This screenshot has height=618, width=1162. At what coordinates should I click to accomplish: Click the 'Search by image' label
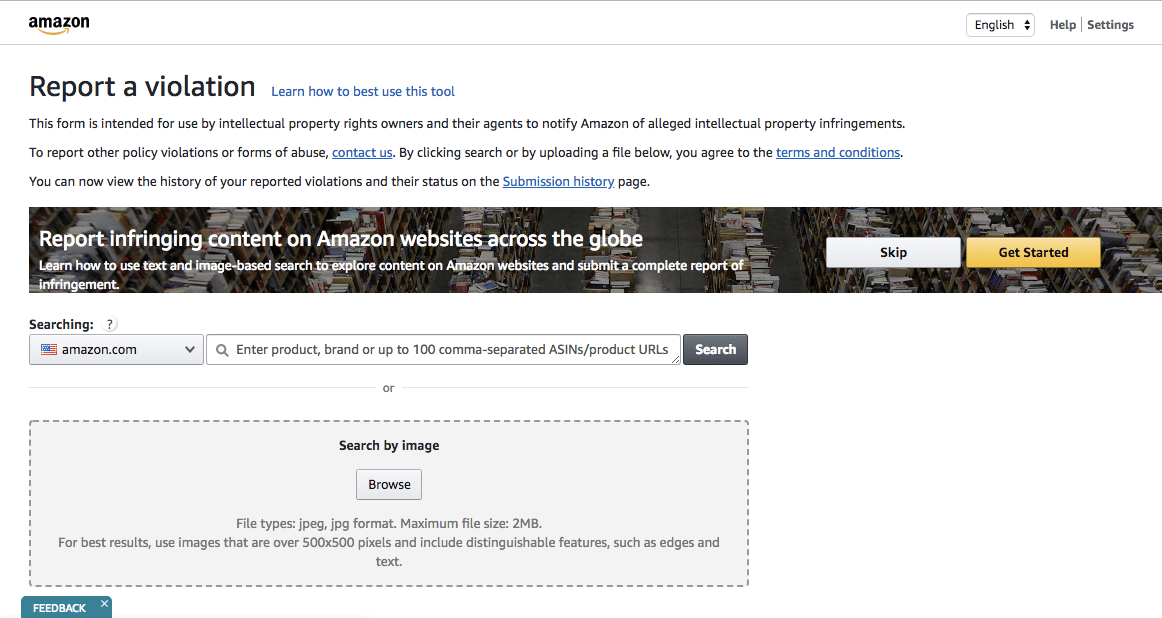pyautogui.click(x=389, y=445)
